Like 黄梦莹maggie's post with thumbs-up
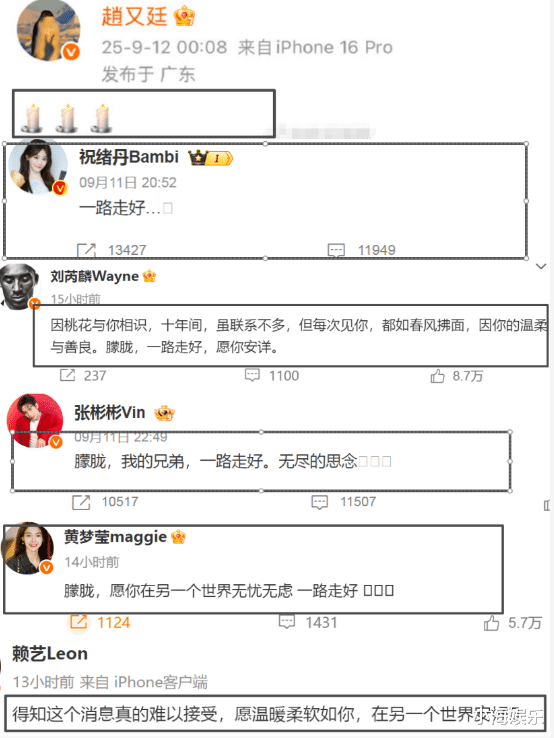The image size is (554, 738). click(x=491, y=623)
